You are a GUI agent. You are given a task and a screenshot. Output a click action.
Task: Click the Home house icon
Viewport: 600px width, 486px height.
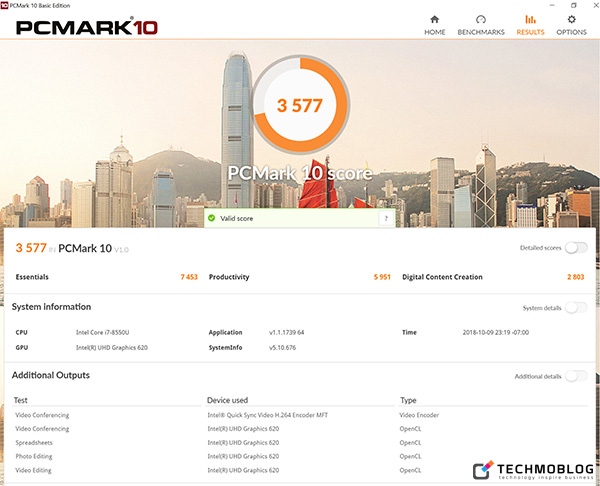(434, 20)
